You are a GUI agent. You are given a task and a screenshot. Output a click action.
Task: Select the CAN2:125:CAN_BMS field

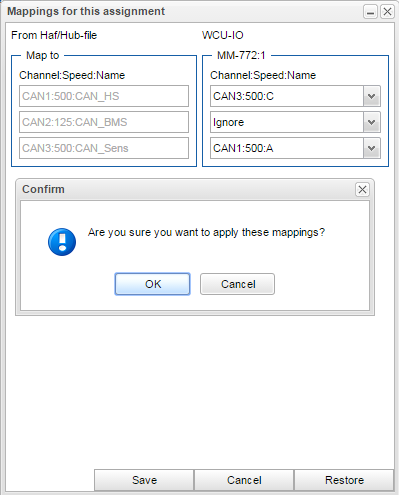coord(104,122)
